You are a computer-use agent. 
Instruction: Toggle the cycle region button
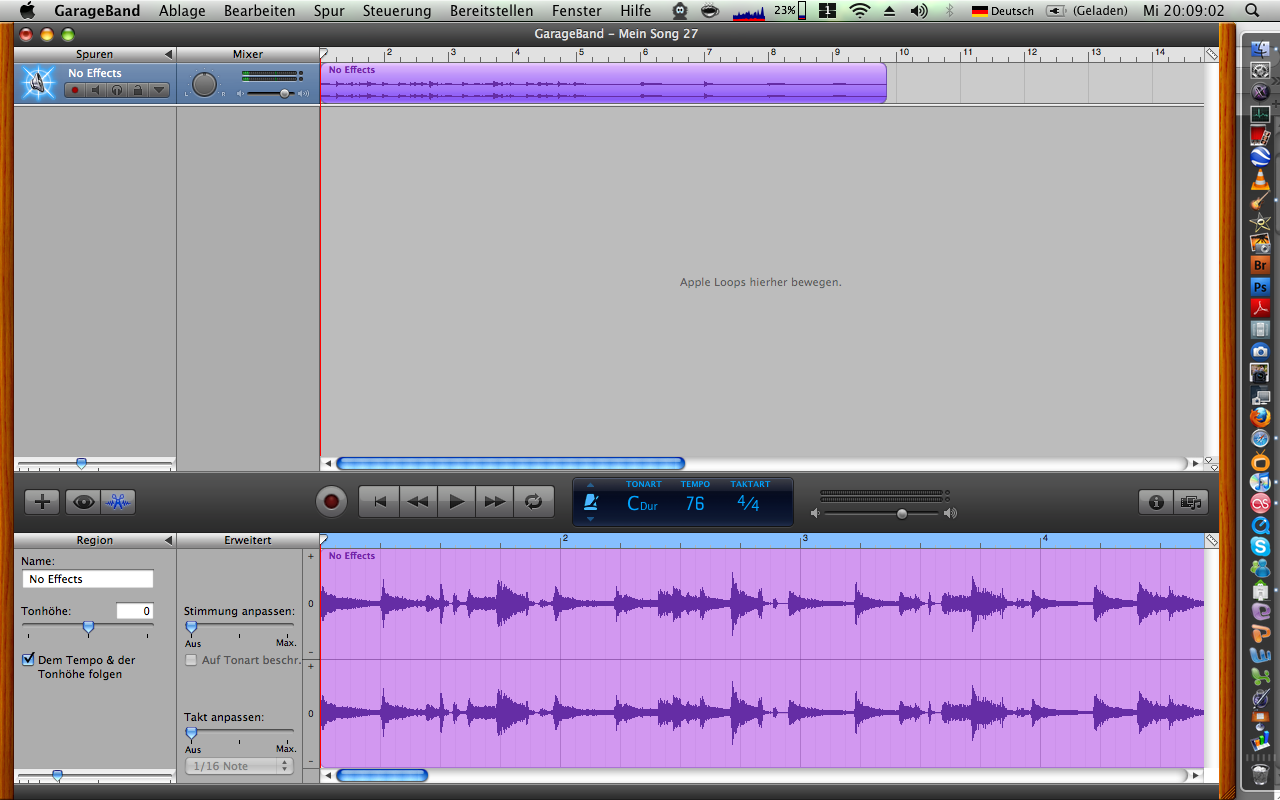point(534,501)
